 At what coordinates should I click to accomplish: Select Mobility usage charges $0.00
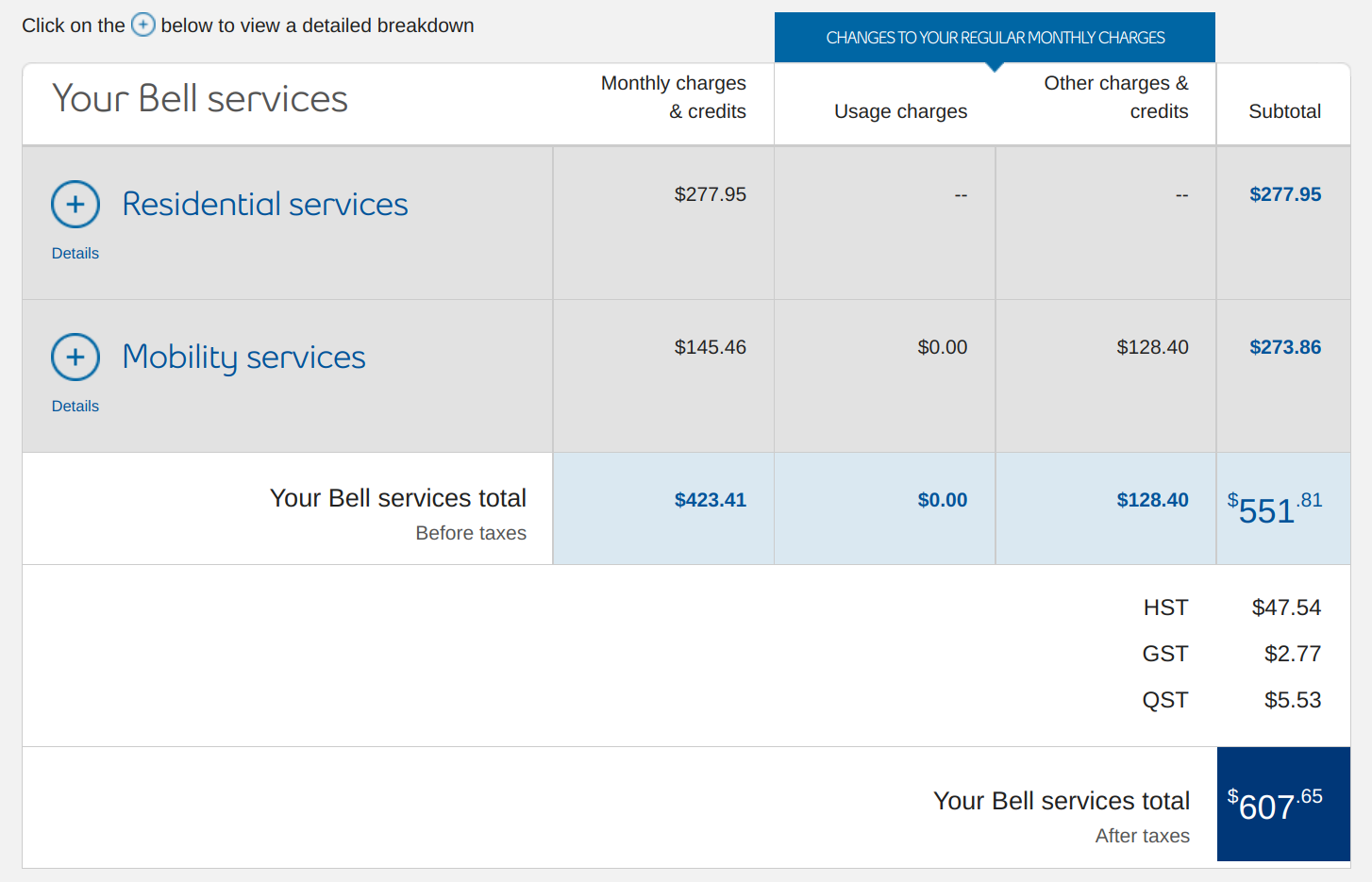click(943, 347)
